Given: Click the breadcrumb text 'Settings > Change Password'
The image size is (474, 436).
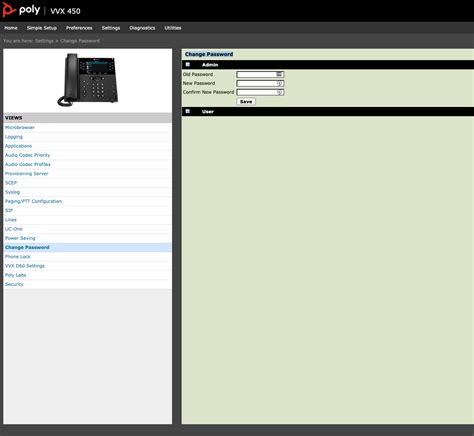Looking at the screenshot, I should (68, 41).
